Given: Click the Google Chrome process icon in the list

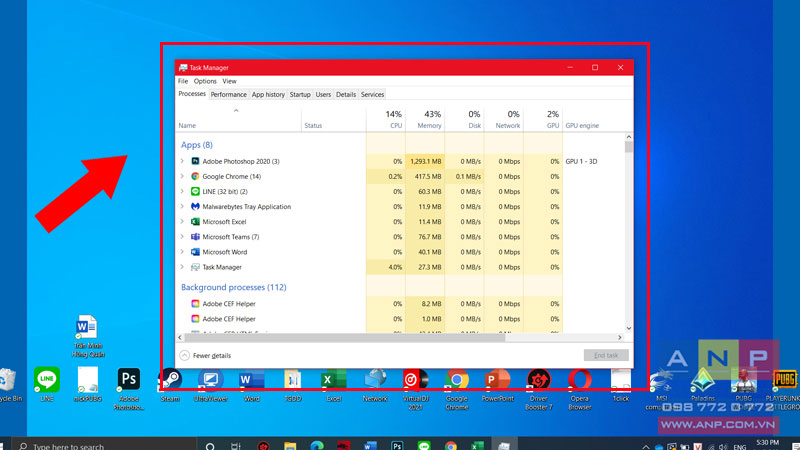Looking at the screenshot, I should pos(195,177).
